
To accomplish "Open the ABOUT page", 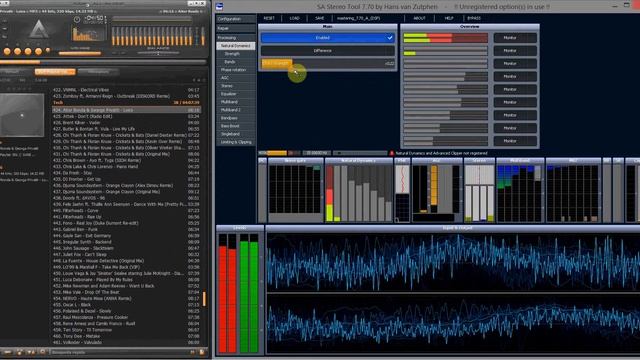I will [x=419, y=18].
